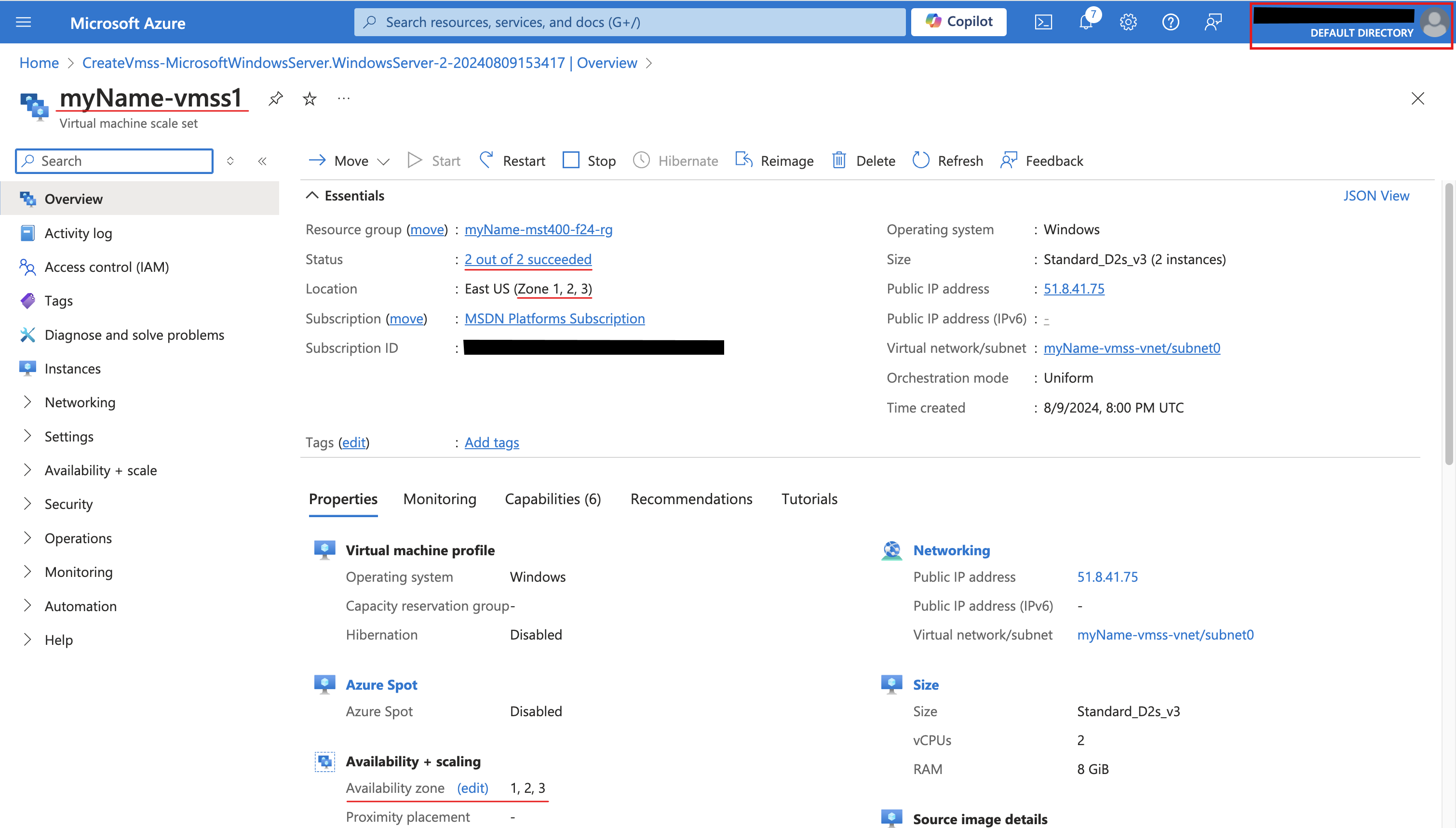Open the CreateVmss deployment Overview breadcrumb
This screenshot has width=1456, height=828.
pos(360,63)
